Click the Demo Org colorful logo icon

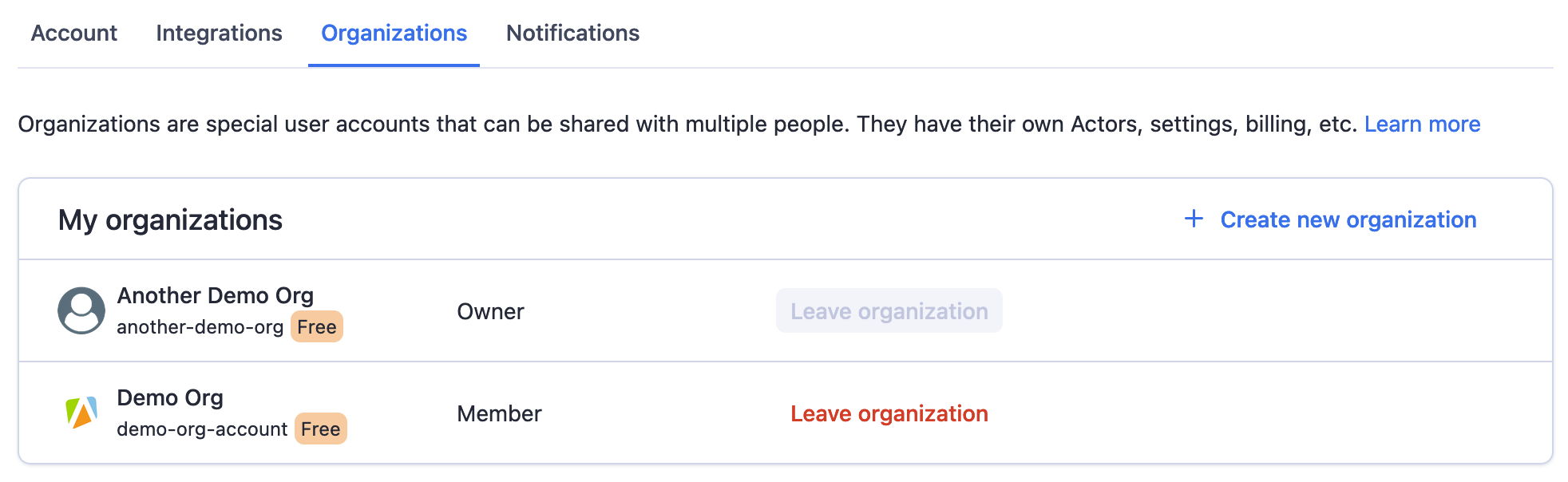pos(81,413)
